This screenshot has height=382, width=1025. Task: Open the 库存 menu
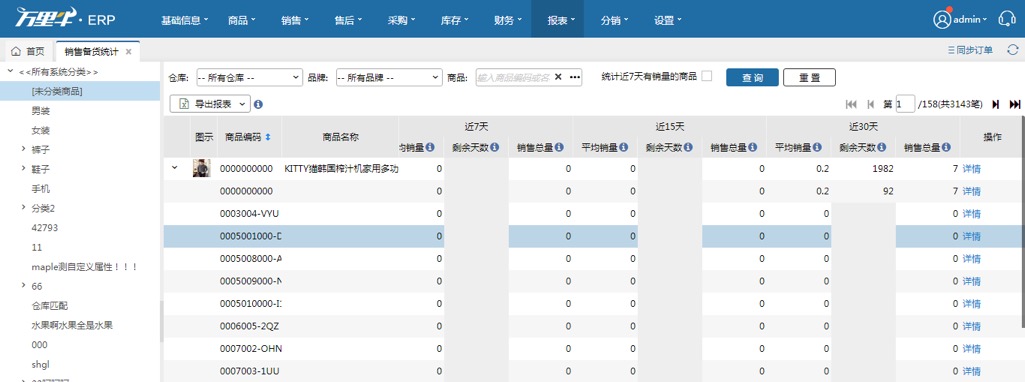coord(455,20)
